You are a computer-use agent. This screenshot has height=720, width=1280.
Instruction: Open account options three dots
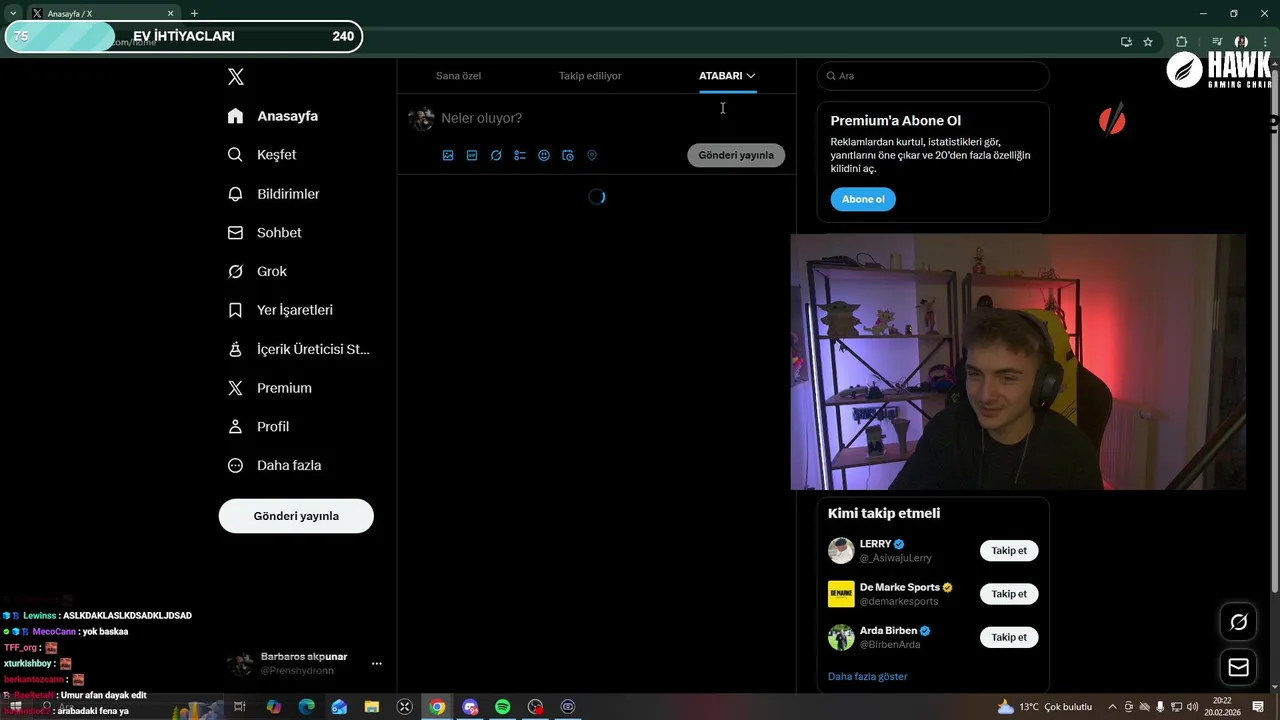pos(377,663)
